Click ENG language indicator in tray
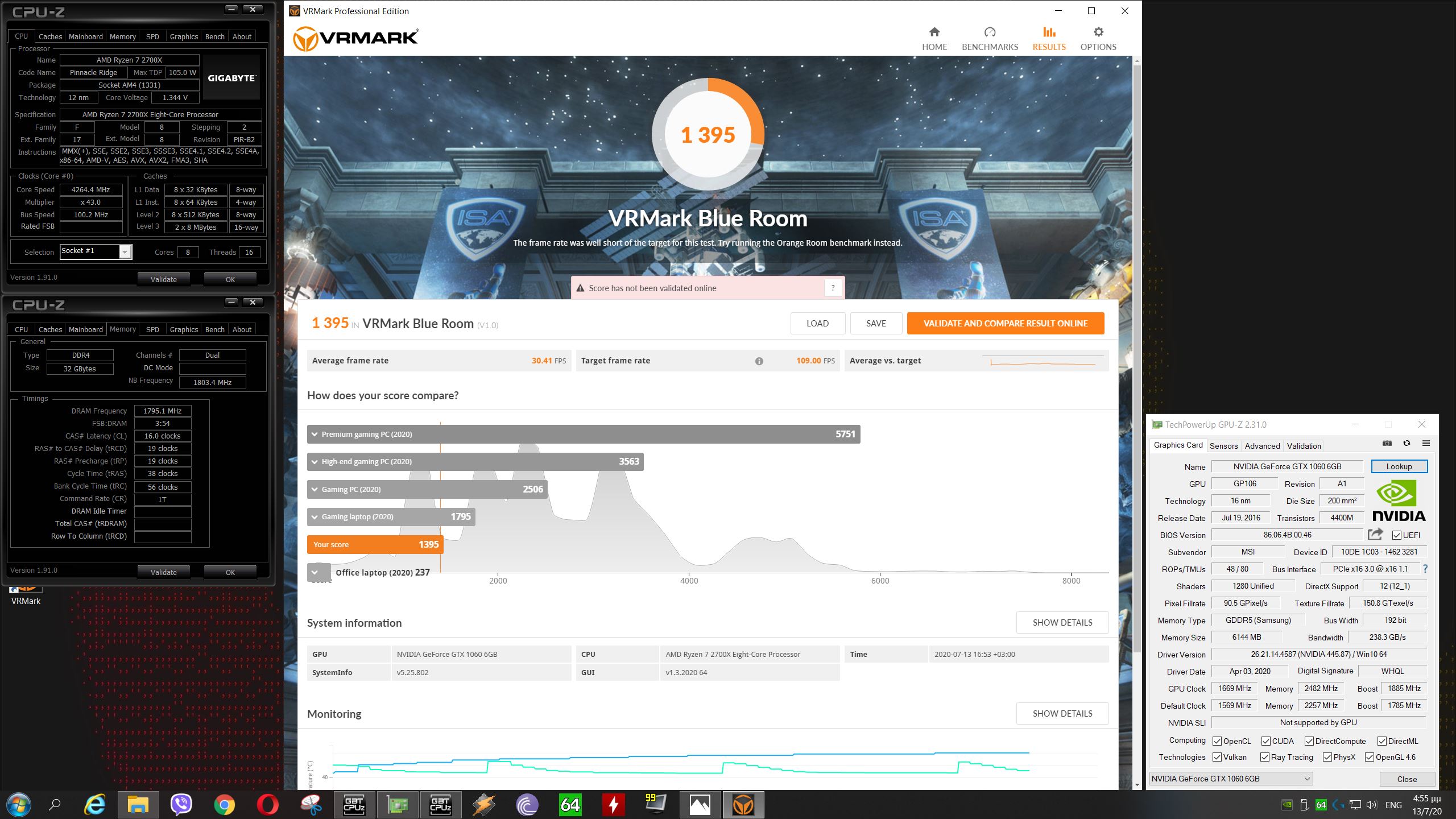This screenshot has height=819, width=1456. [x=1393, y=805]
